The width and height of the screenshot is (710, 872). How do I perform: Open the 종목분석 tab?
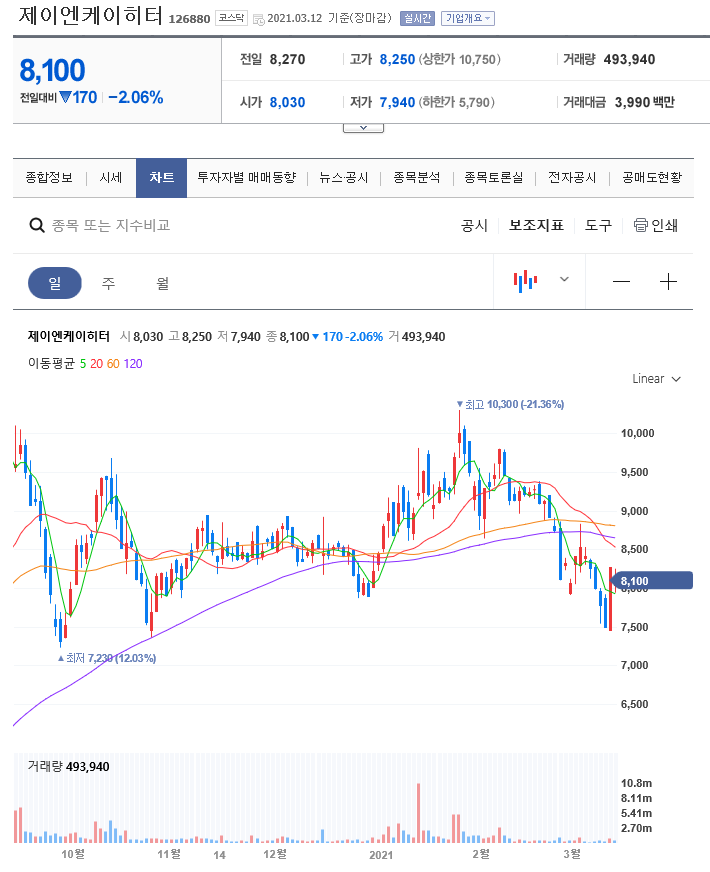pyautogui.click(x=416, y=177)
